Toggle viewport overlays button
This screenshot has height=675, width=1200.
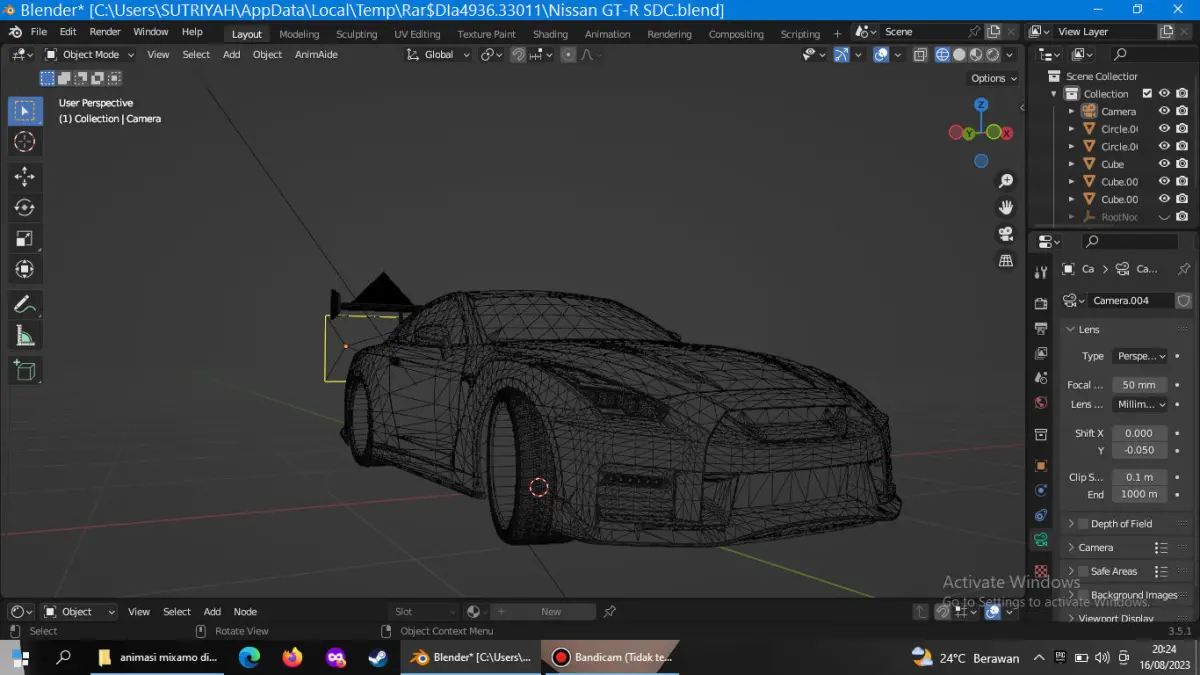pyautogui.click(x=881, y=55)
